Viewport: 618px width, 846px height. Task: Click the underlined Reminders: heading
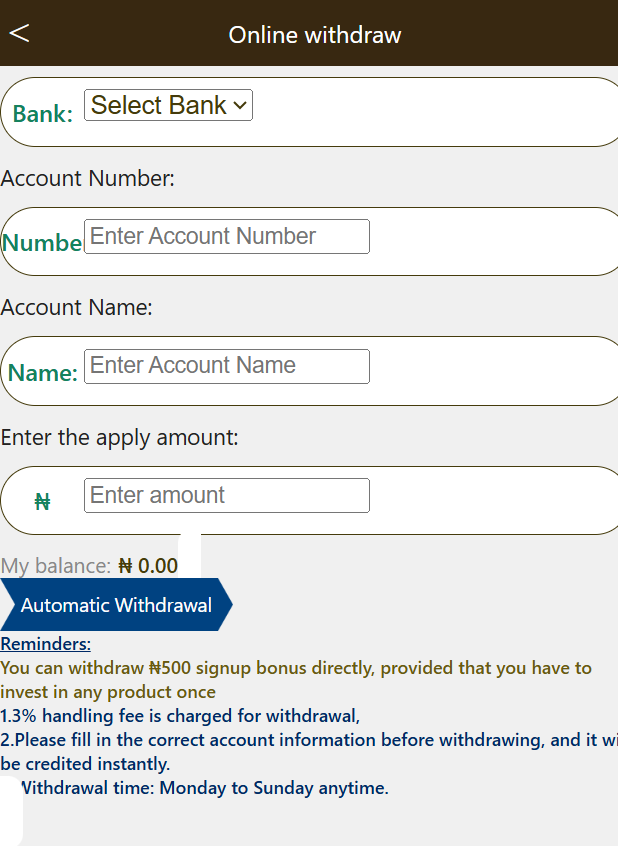tap(46, 644)
